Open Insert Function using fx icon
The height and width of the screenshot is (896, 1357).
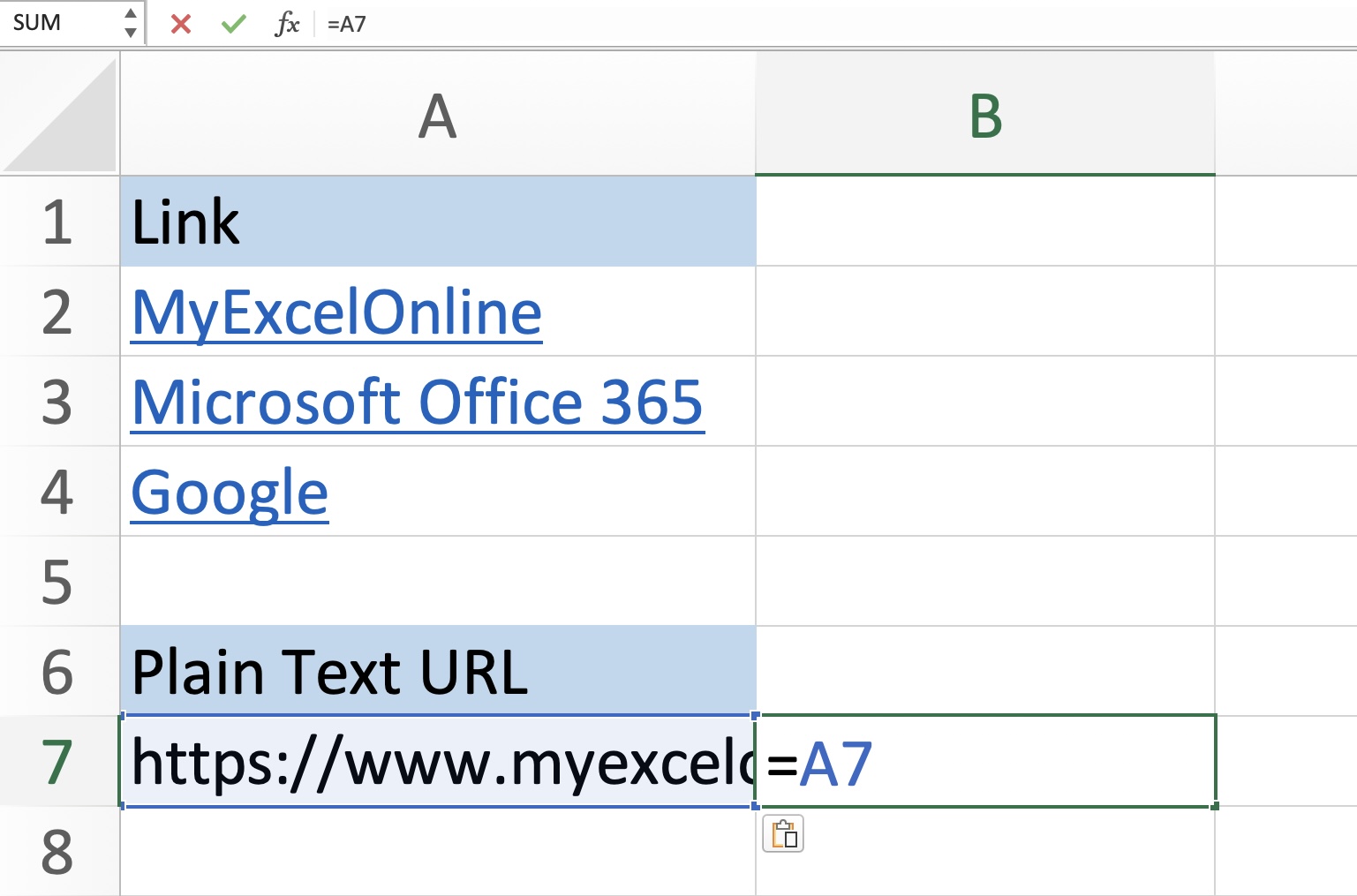point(287,24)
